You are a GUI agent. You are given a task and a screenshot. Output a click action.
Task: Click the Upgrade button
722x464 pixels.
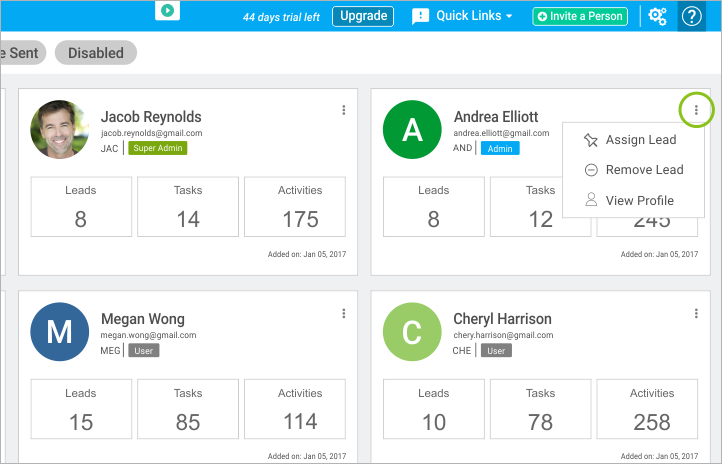pos(363,16)
